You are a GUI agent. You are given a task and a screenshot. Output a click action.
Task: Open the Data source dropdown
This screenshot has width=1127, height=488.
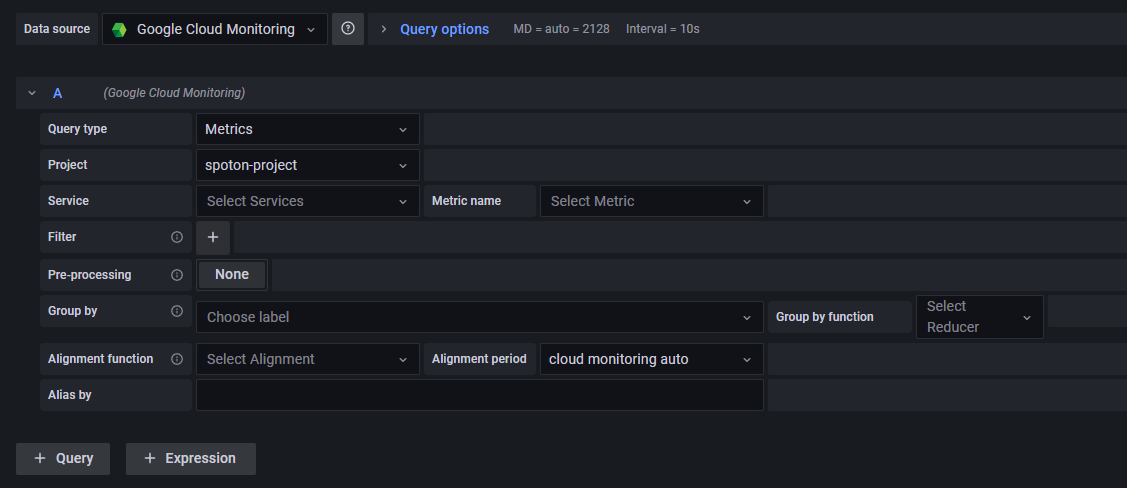(215, 29)
